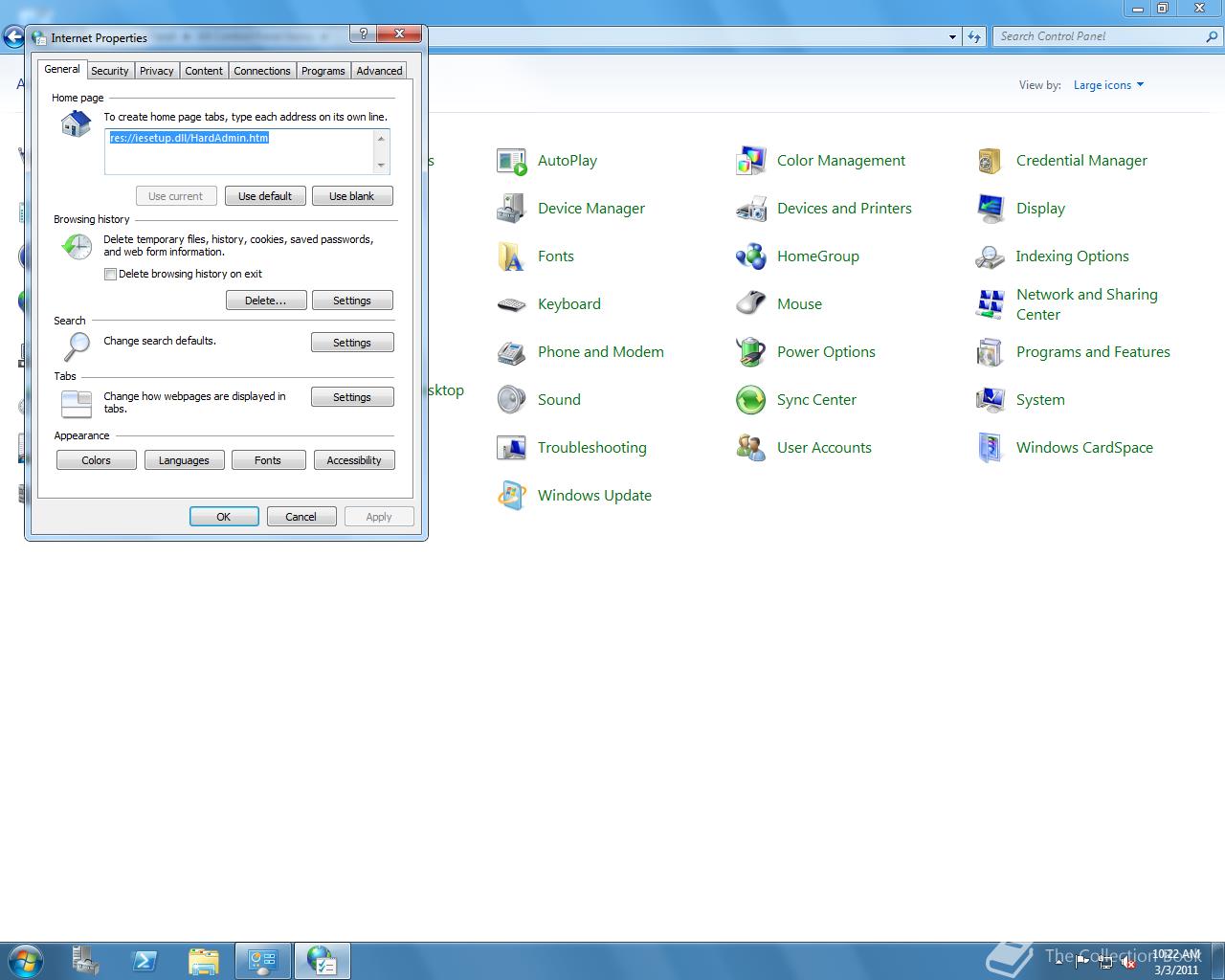Open the Devices and Printers icon
Viewport: 1225px width, 980px height.
tap(751, 209)
